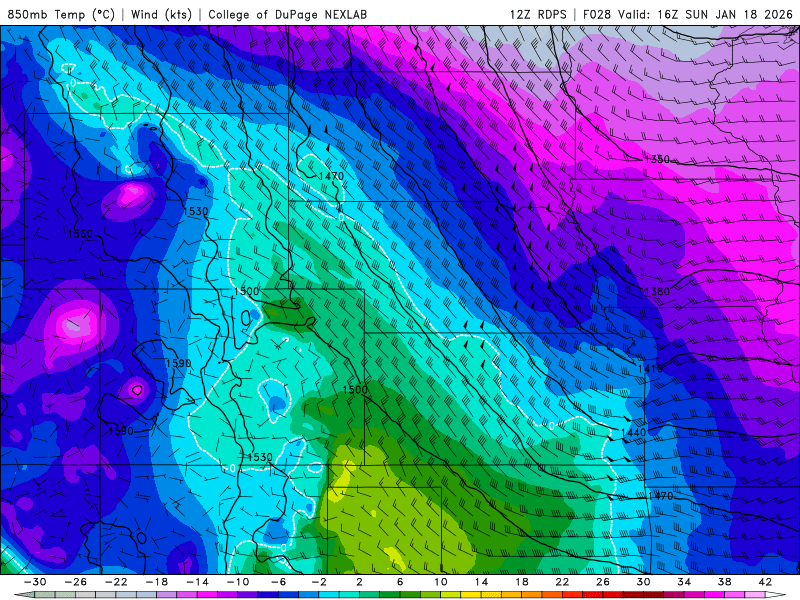Click the "850mb Temp (°C)" title text

(x=61, y=14)
